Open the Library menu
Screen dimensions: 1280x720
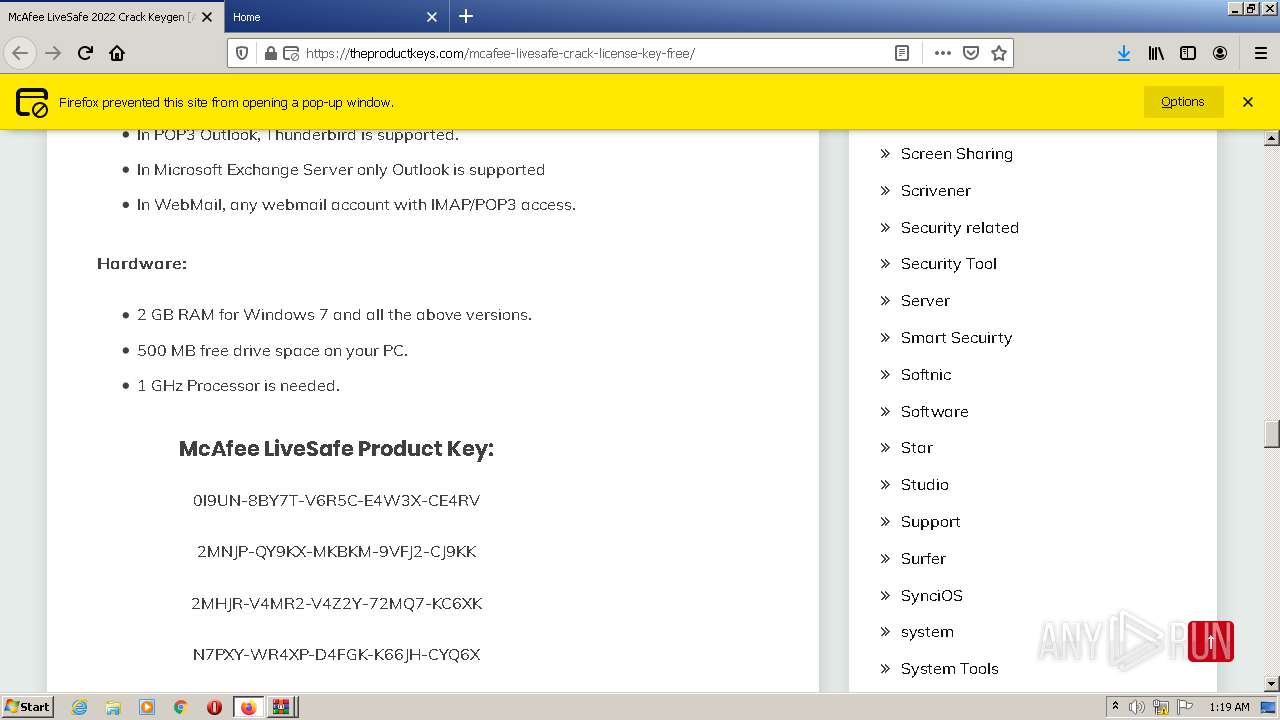[1156, 53]
